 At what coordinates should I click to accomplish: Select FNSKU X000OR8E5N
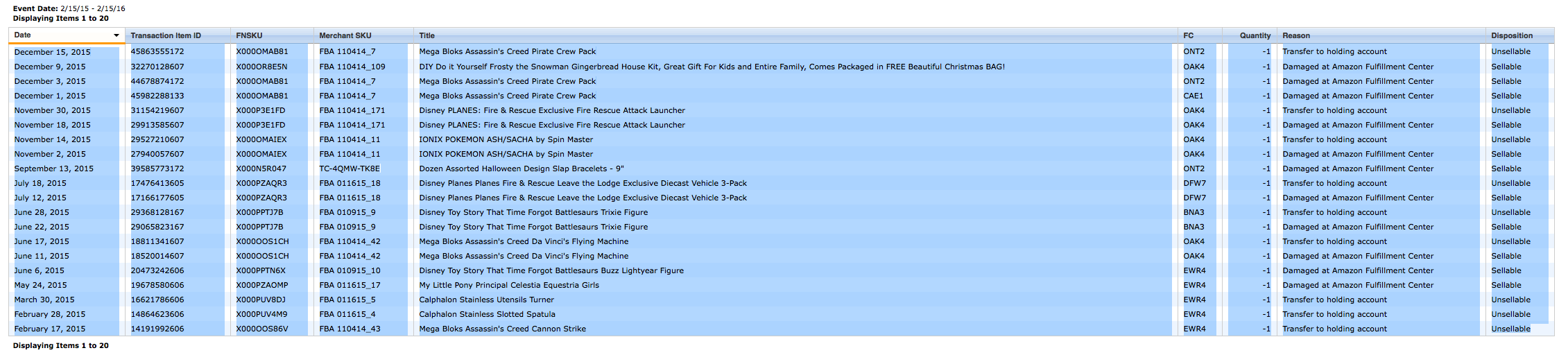pos(261,67)
